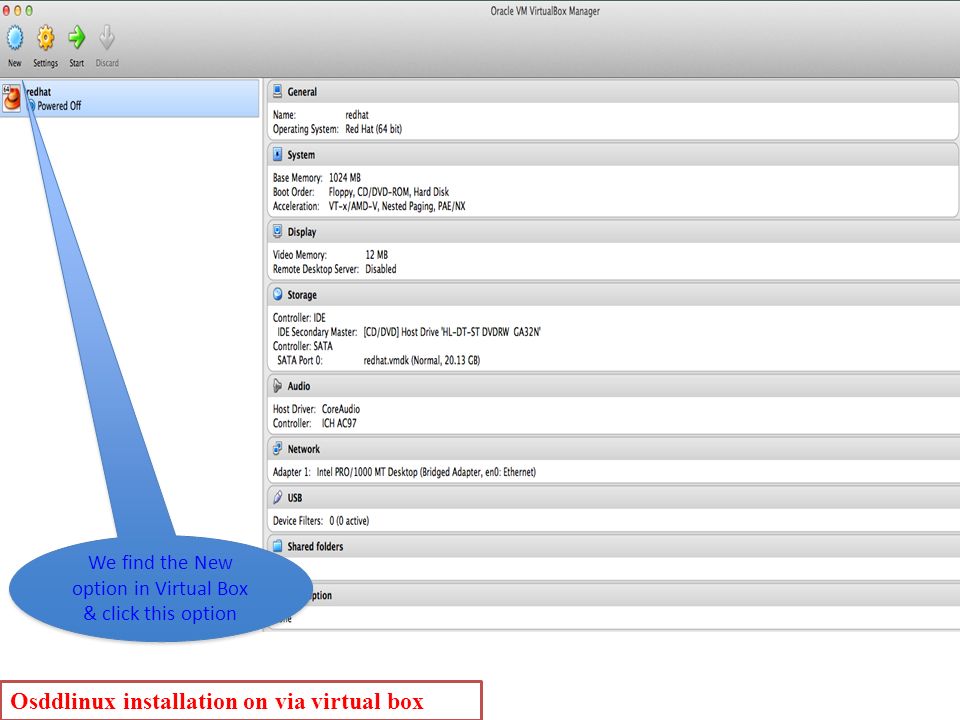Click the USB section plug icon
Viewport: 960px width, 720px height.
point(277,497)
